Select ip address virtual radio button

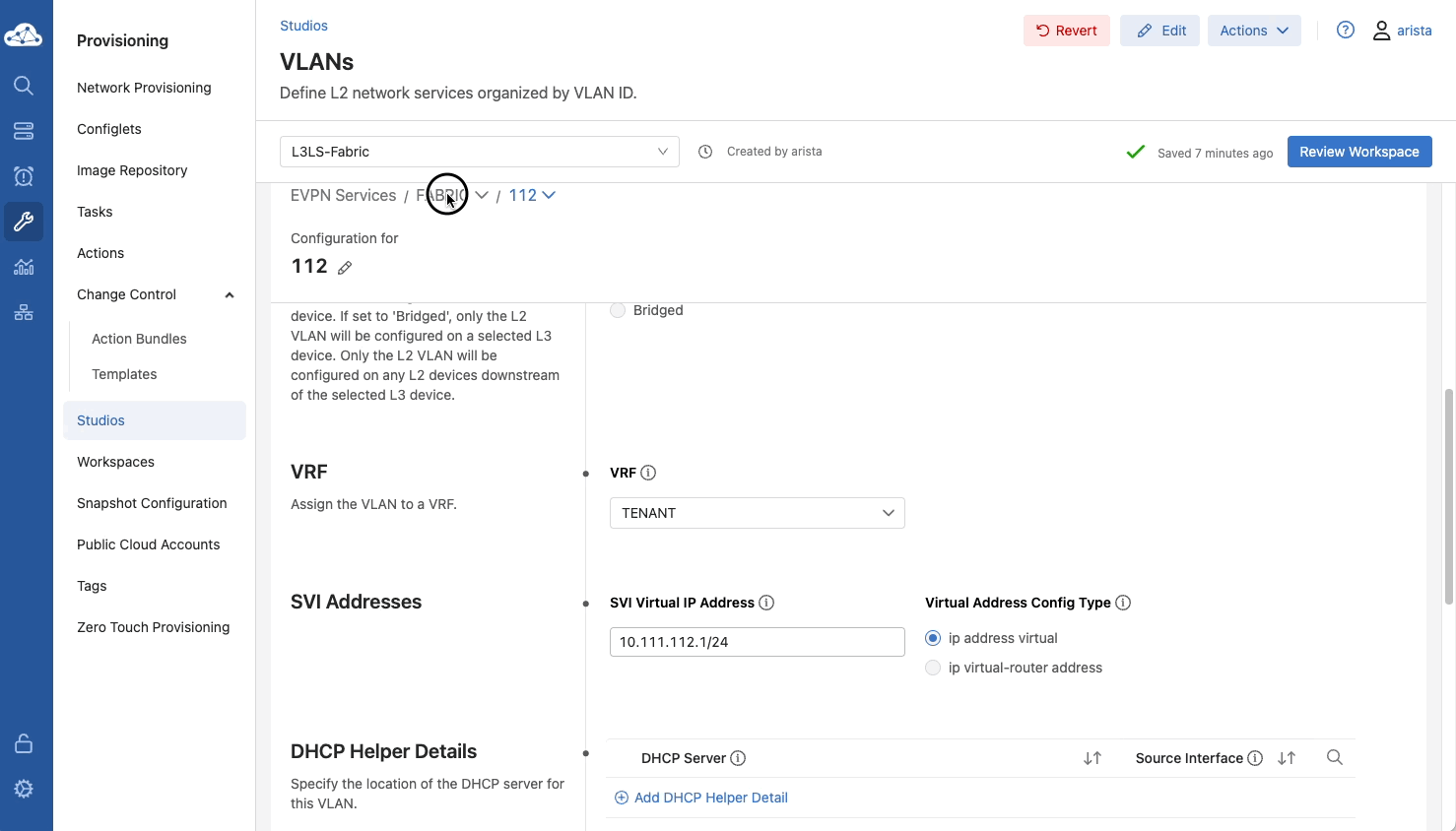pyautogui.click(x=933, y=638)
